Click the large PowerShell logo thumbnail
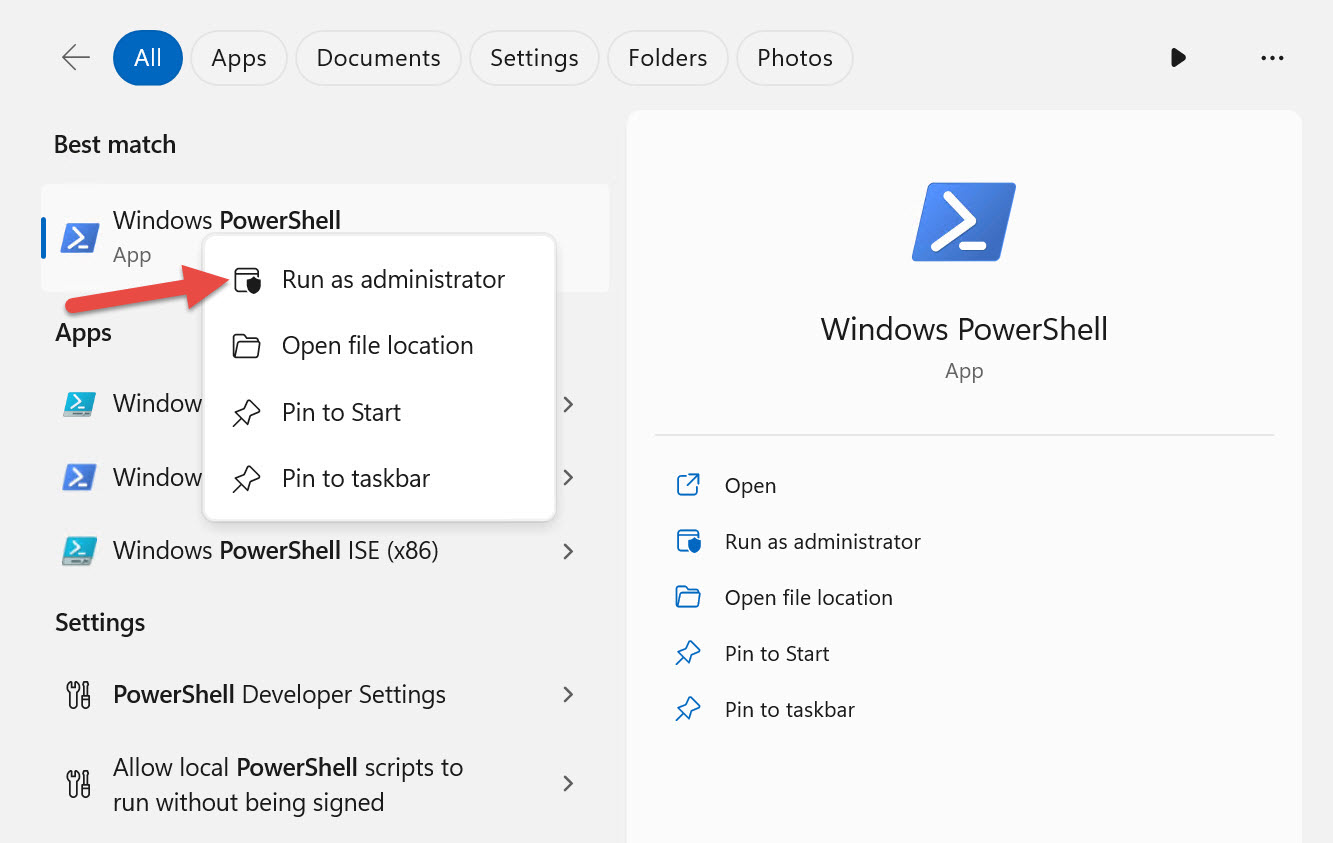 click(x=963, y=221)
